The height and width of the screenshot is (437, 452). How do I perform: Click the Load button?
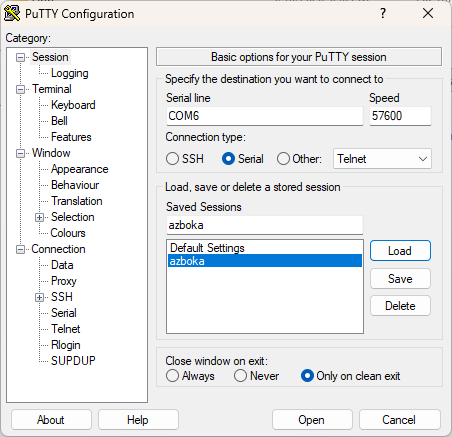tap(400, 251)
